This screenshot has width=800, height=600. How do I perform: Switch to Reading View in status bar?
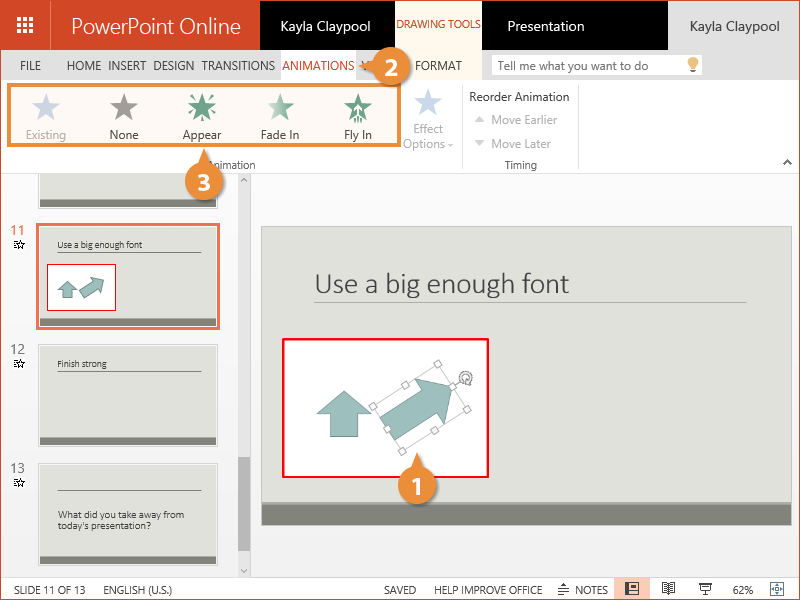pos(669,589)
